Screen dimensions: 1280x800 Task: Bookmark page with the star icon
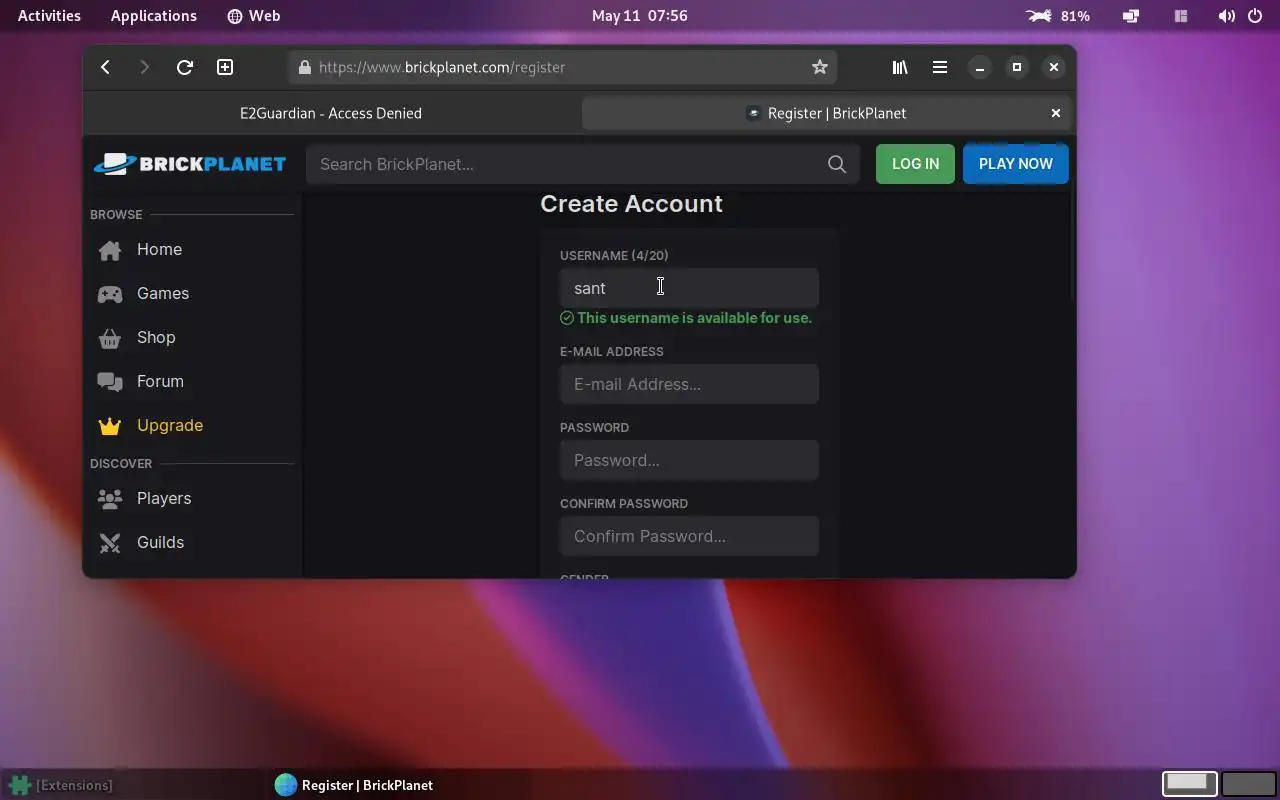pos(820,67)
